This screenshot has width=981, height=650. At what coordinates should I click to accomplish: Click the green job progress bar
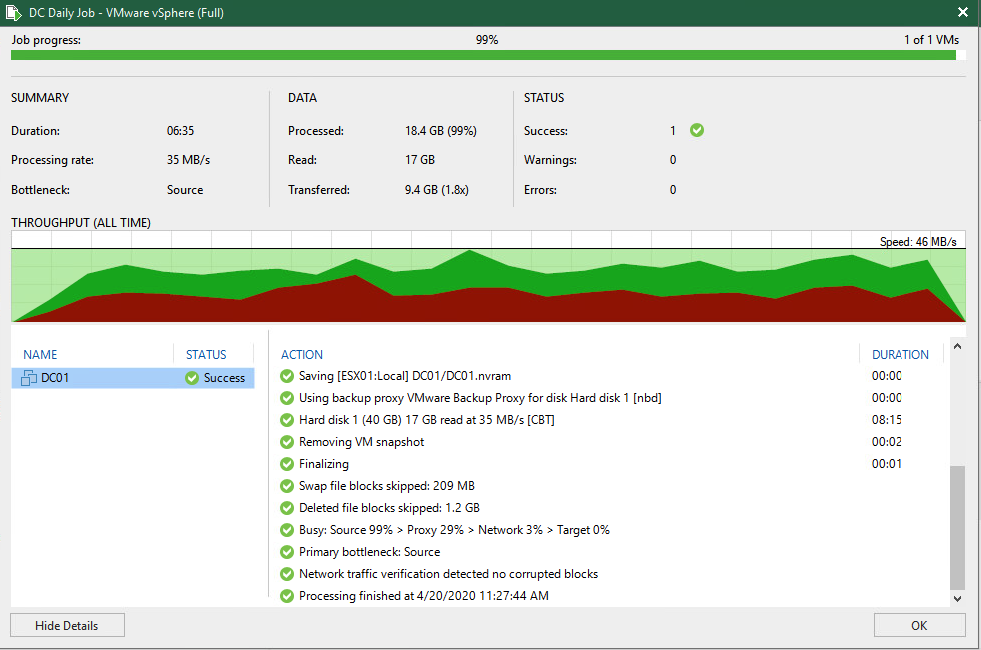pyautogui.click(x=483, y=55)
